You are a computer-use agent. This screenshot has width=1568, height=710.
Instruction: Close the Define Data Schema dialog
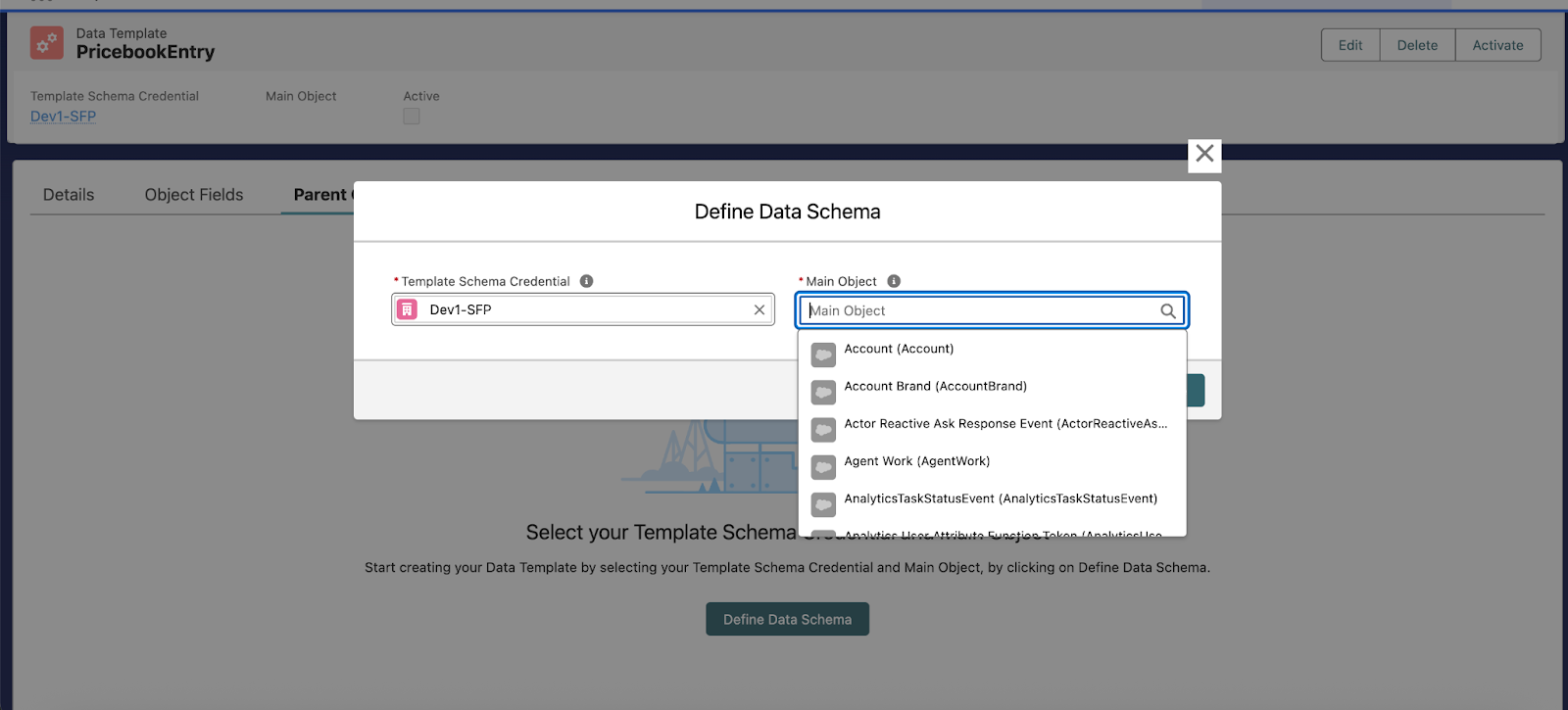click(1204, 155)
